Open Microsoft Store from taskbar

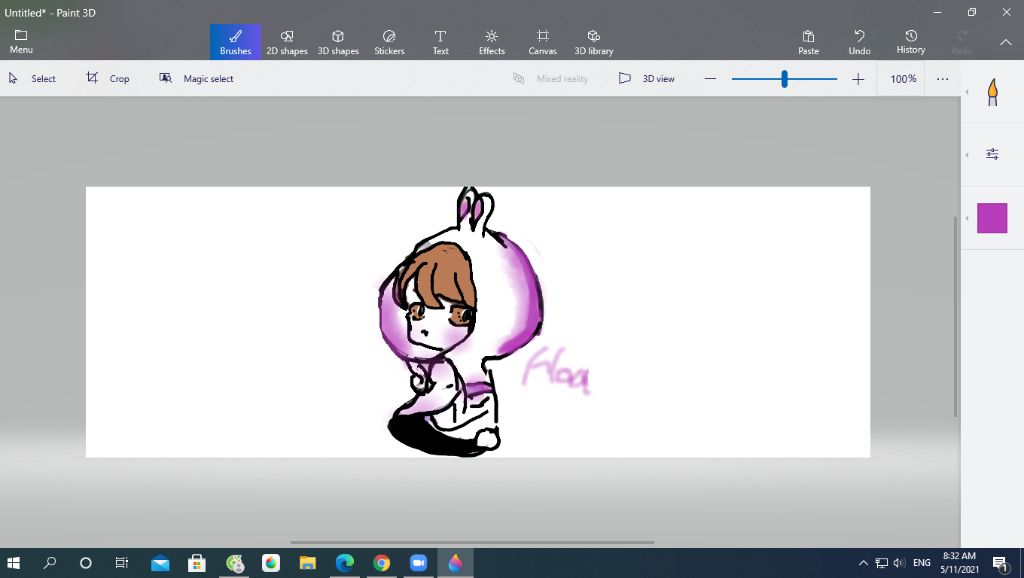pyautogui.click(x=197, y=563)
